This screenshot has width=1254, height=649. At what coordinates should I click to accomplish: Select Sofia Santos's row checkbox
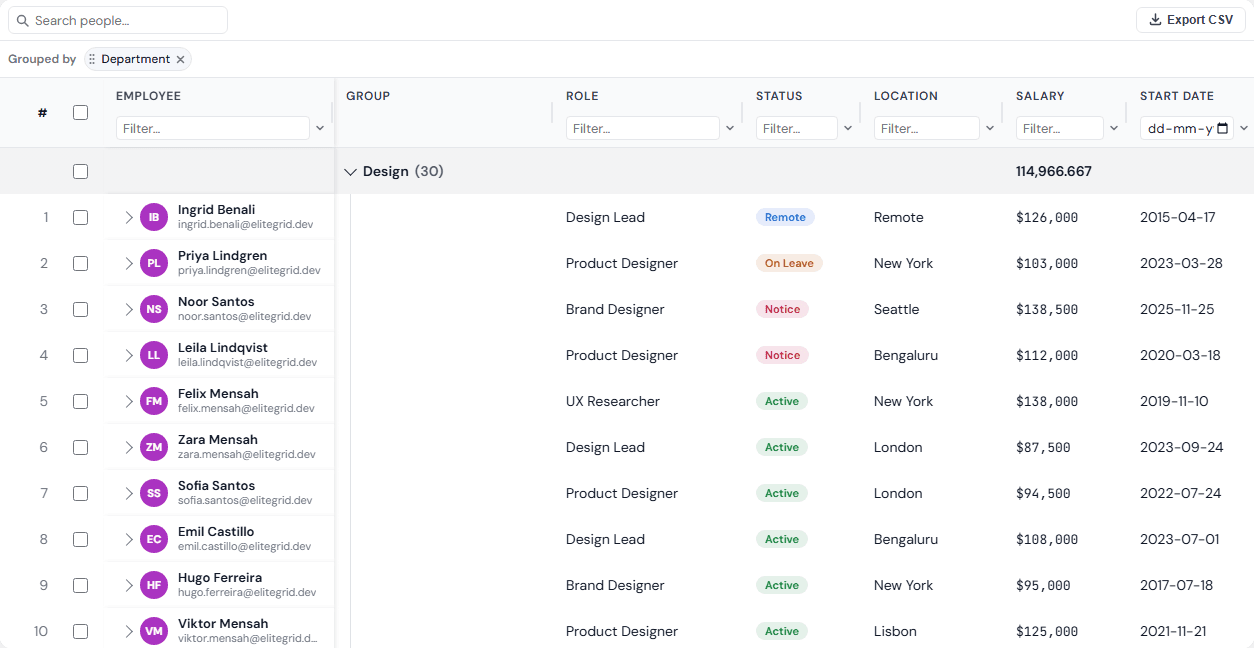pos(81,493)
